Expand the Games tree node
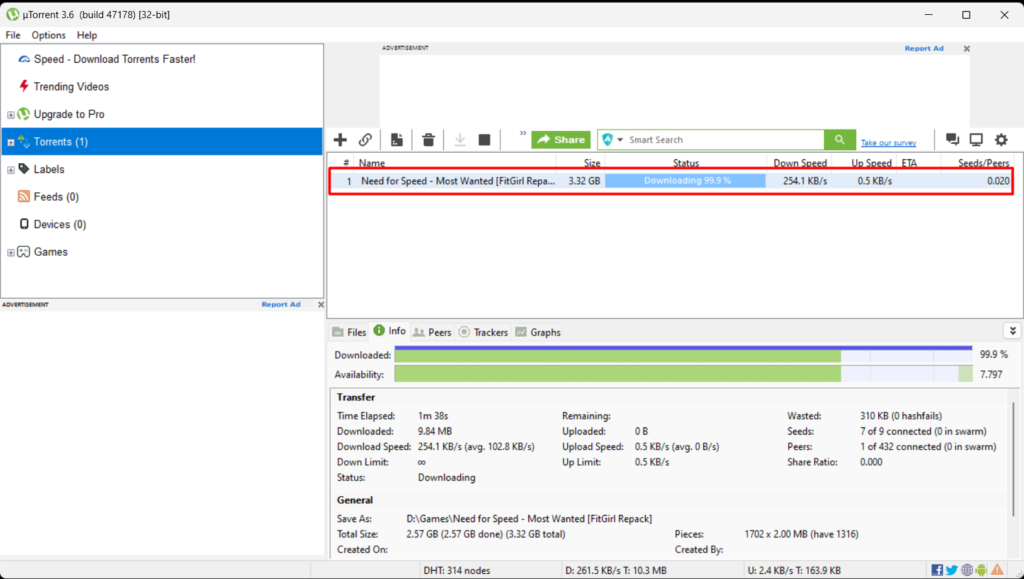Viewport: 1024px width, 579px height. (x=11, y=252)
